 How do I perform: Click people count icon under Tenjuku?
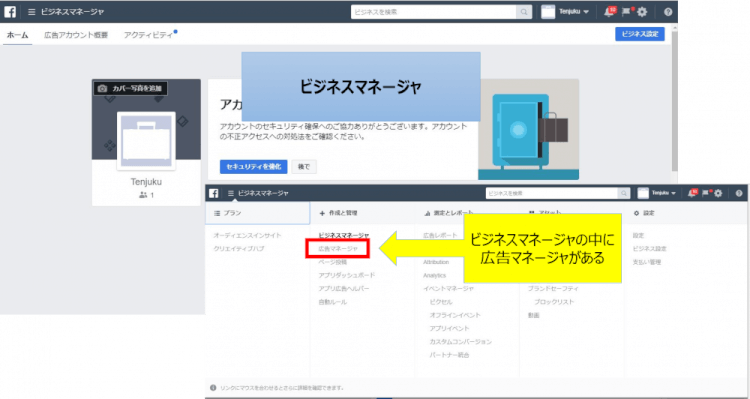143,195
